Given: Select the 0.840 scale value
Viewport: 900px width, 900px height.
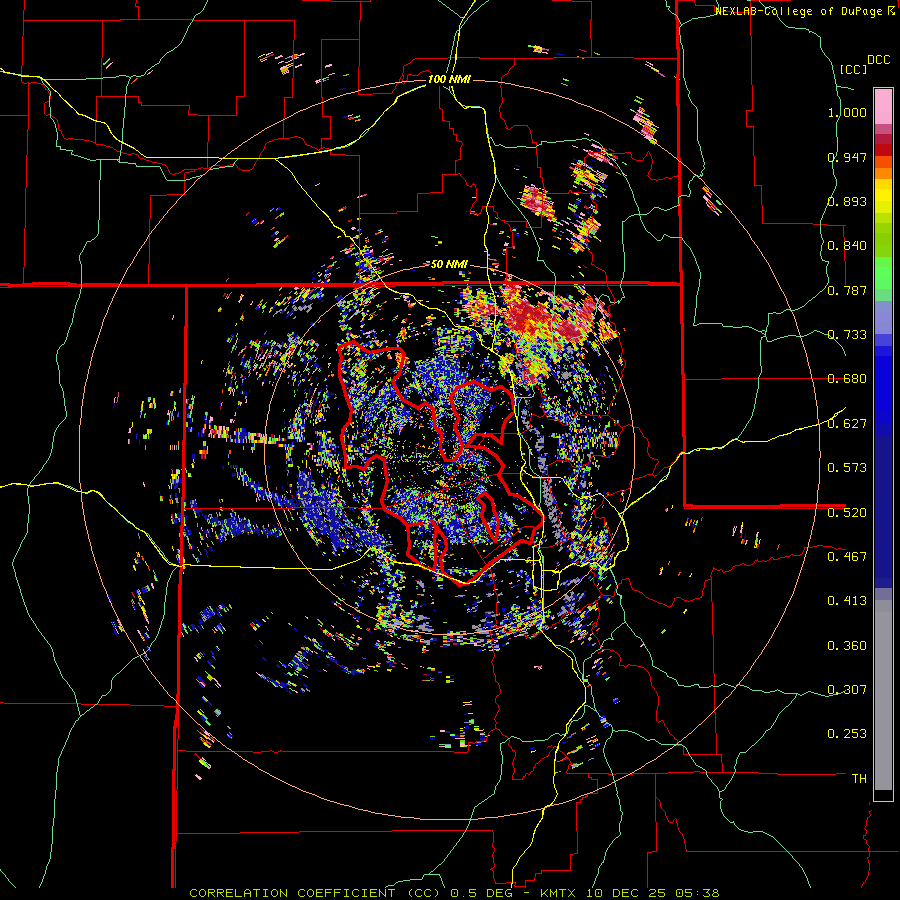Looking at the screenshot, I should (847, 246).
